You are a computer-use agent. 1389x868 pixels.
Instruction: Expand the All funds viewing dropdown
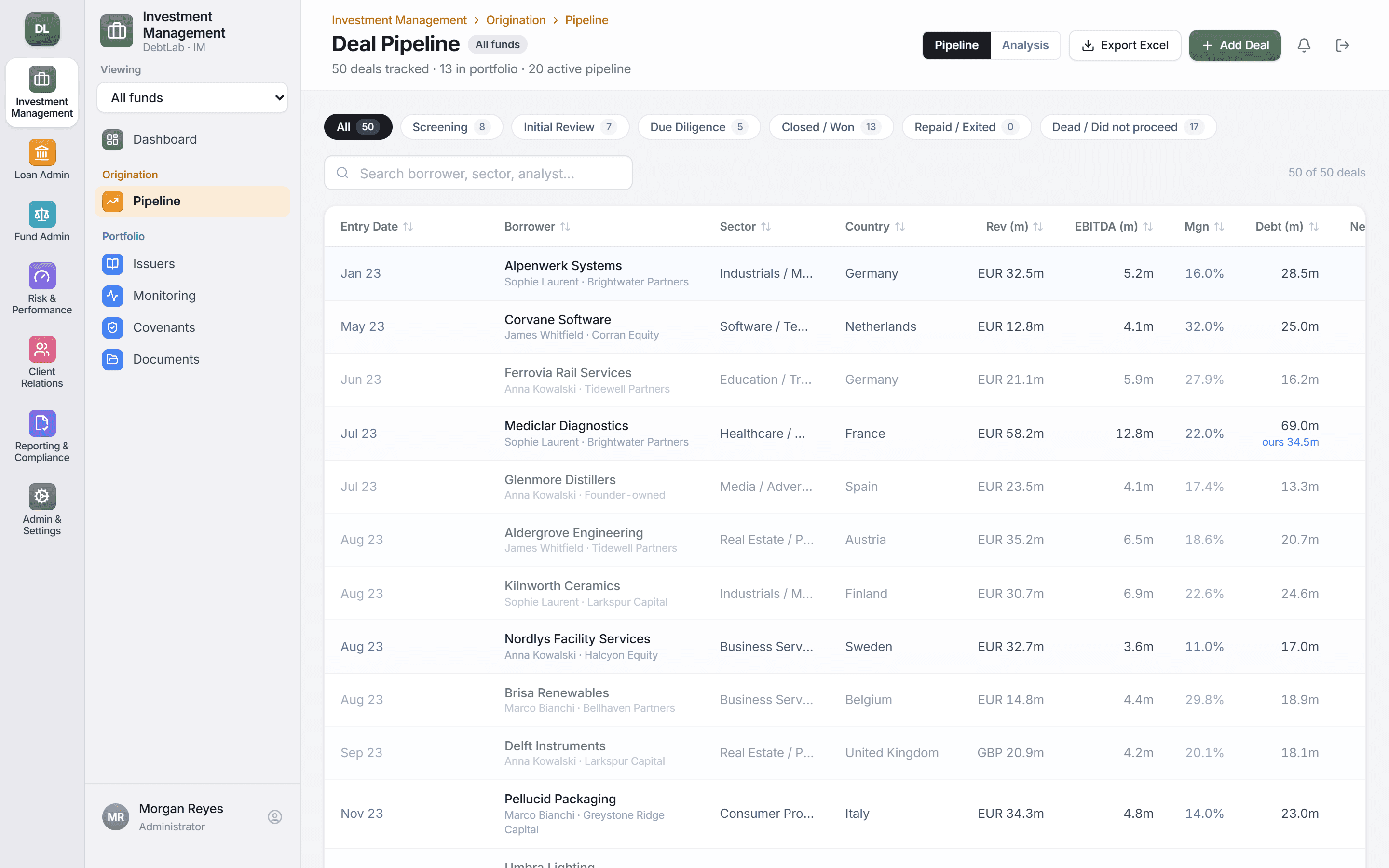(x=192, y=97)
